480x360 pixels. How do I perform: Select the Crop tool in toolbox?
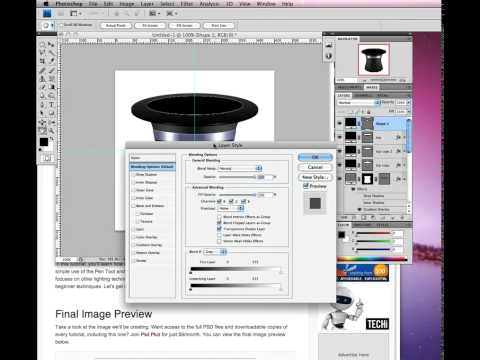43,61
